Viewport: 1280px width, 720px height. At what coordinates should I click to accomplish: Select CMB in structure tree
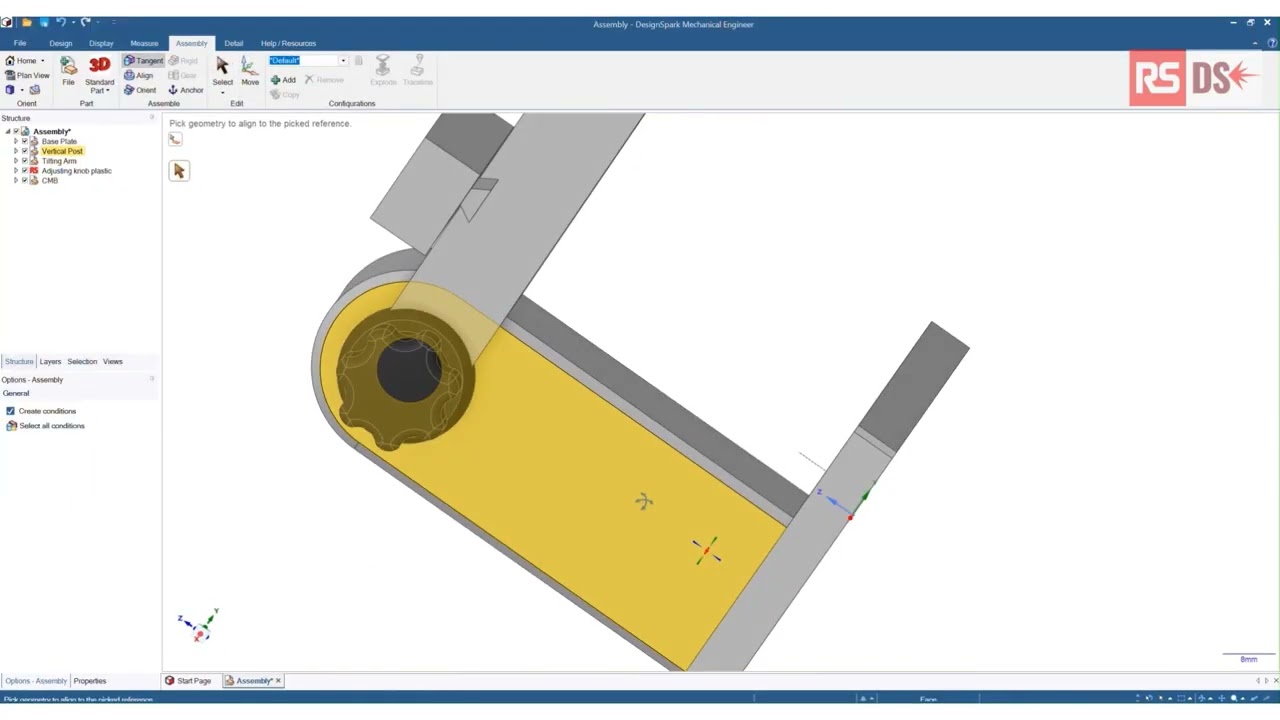(x=50, y=180)
